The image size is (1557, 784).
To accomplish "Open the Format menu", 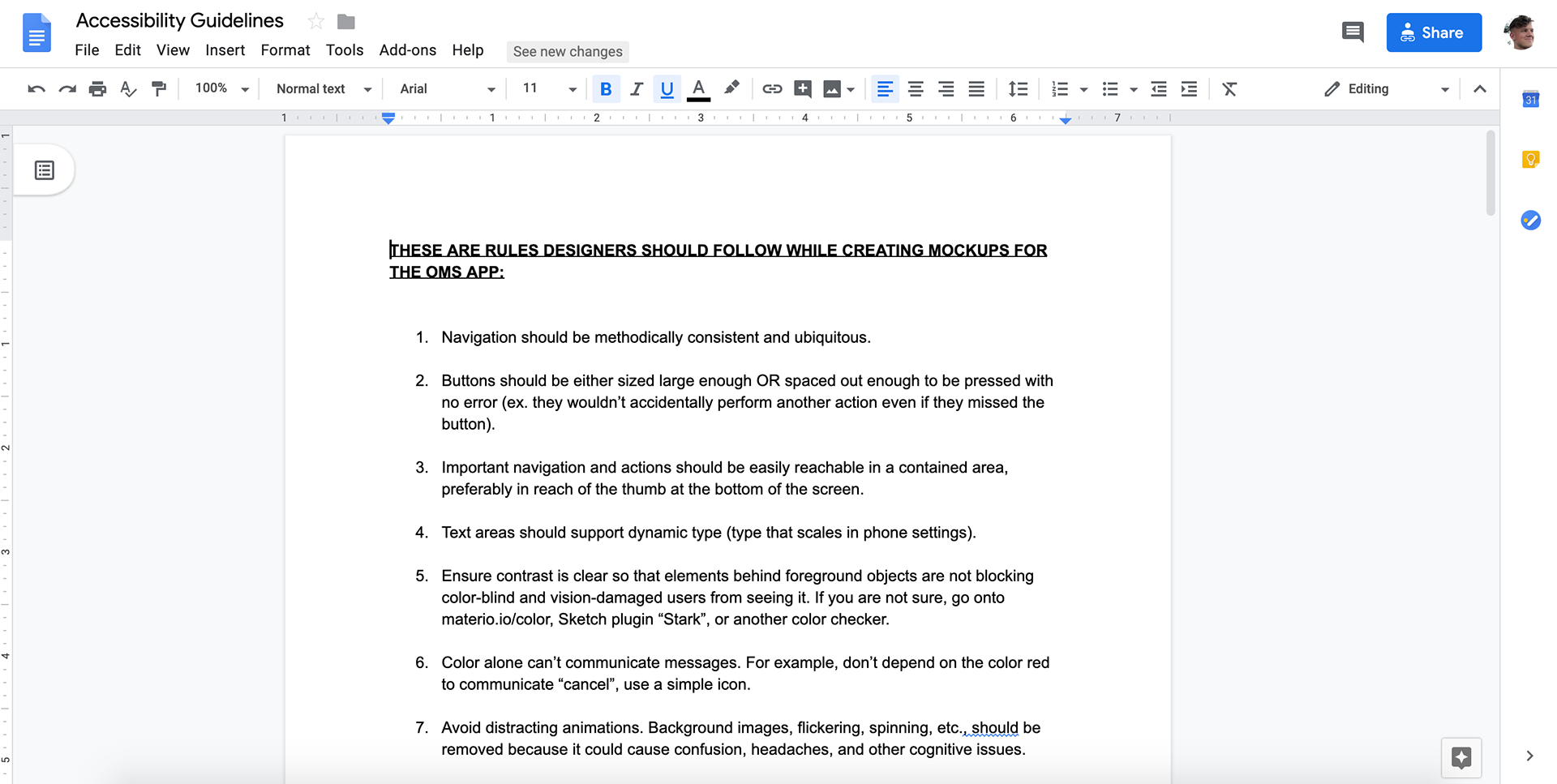I will 285,50.
